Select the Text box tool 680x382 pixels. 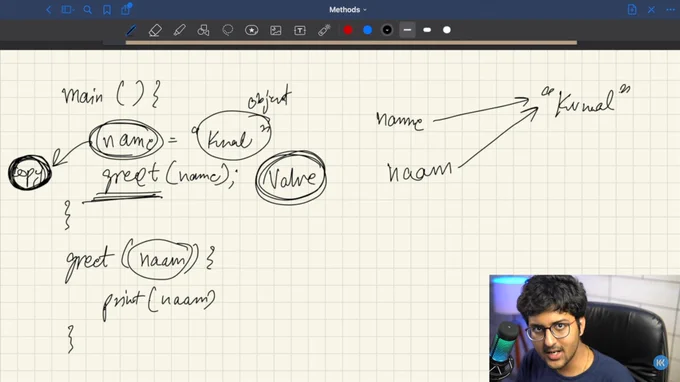(300, 30)
